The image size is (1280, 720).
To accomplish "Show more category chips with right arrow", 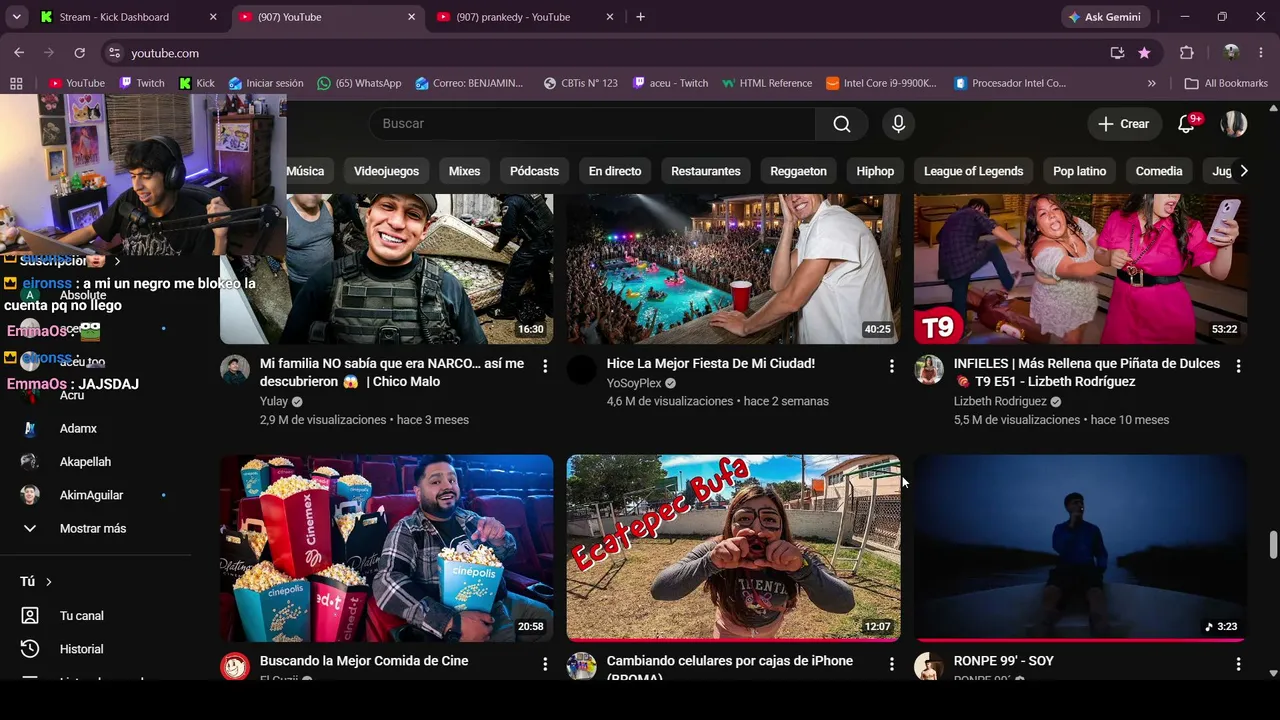I will click(1243, 171).
